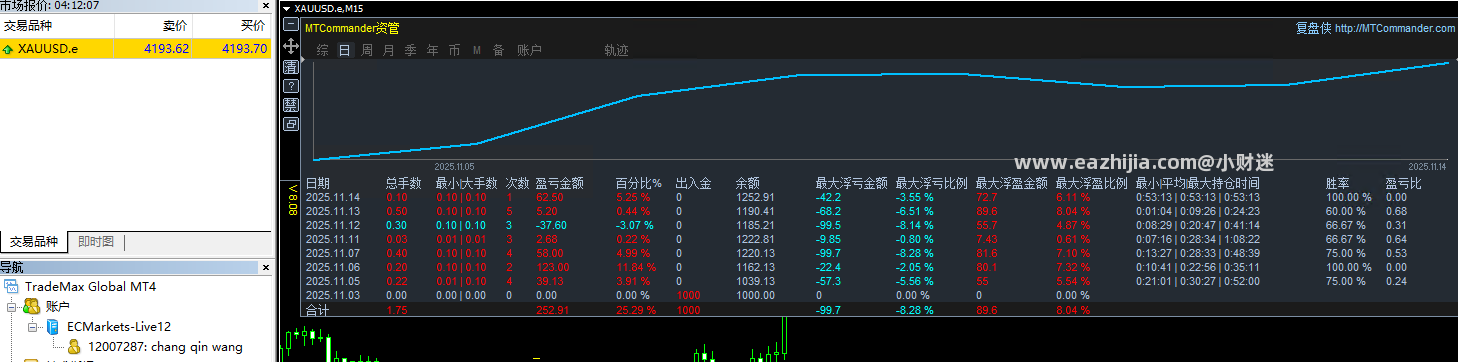Click the 余额 column header

748,184
